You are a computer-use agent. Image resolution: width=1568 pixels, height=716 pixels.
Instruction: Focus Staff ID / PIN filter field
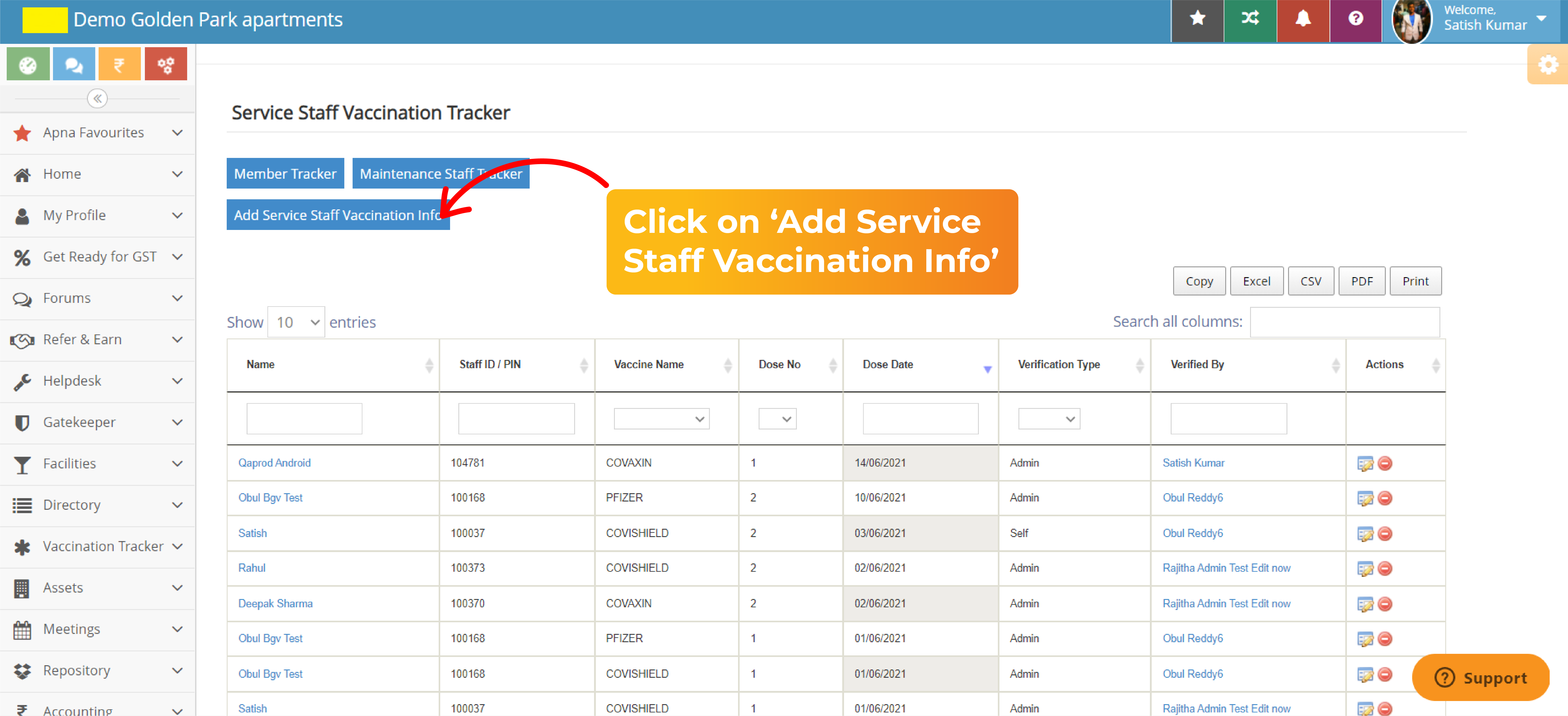pos(516,419)
